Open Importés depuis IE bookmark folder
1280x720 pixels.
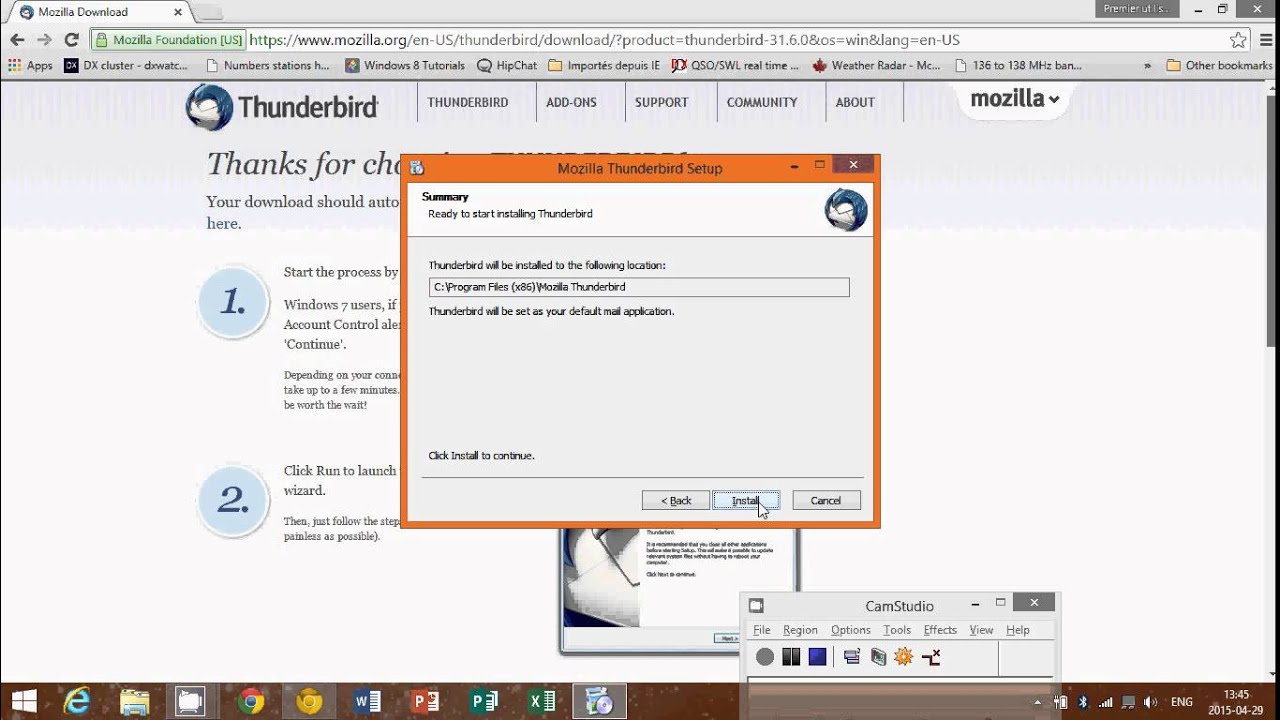603,66
